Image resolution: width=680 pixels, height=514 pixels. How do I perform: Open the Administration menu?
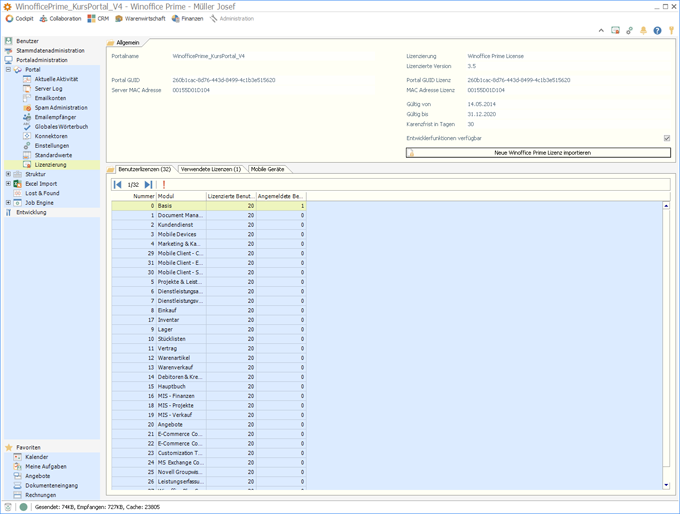[232, 19]
